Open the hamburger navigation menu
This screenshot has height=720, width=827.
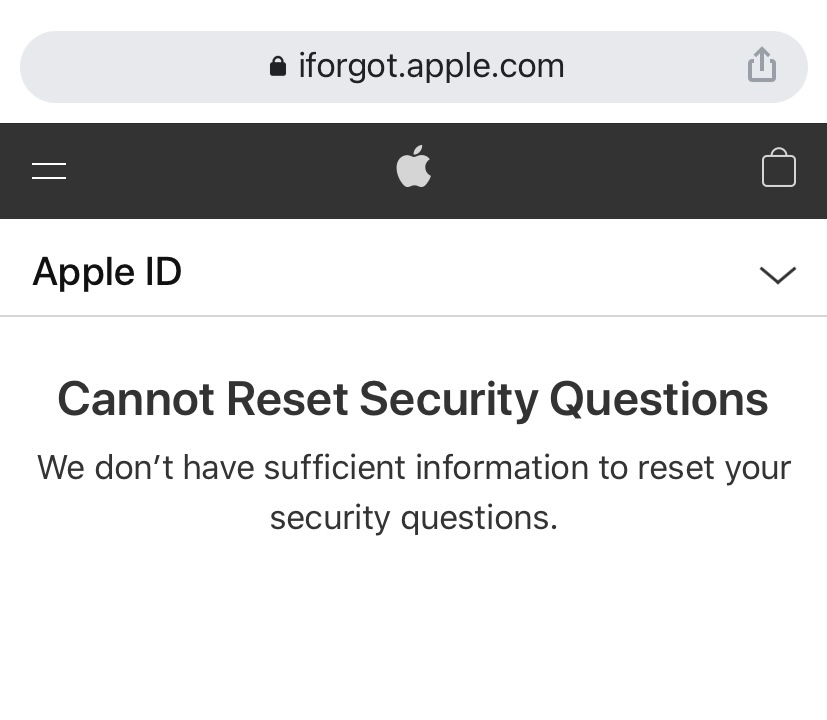49,170
